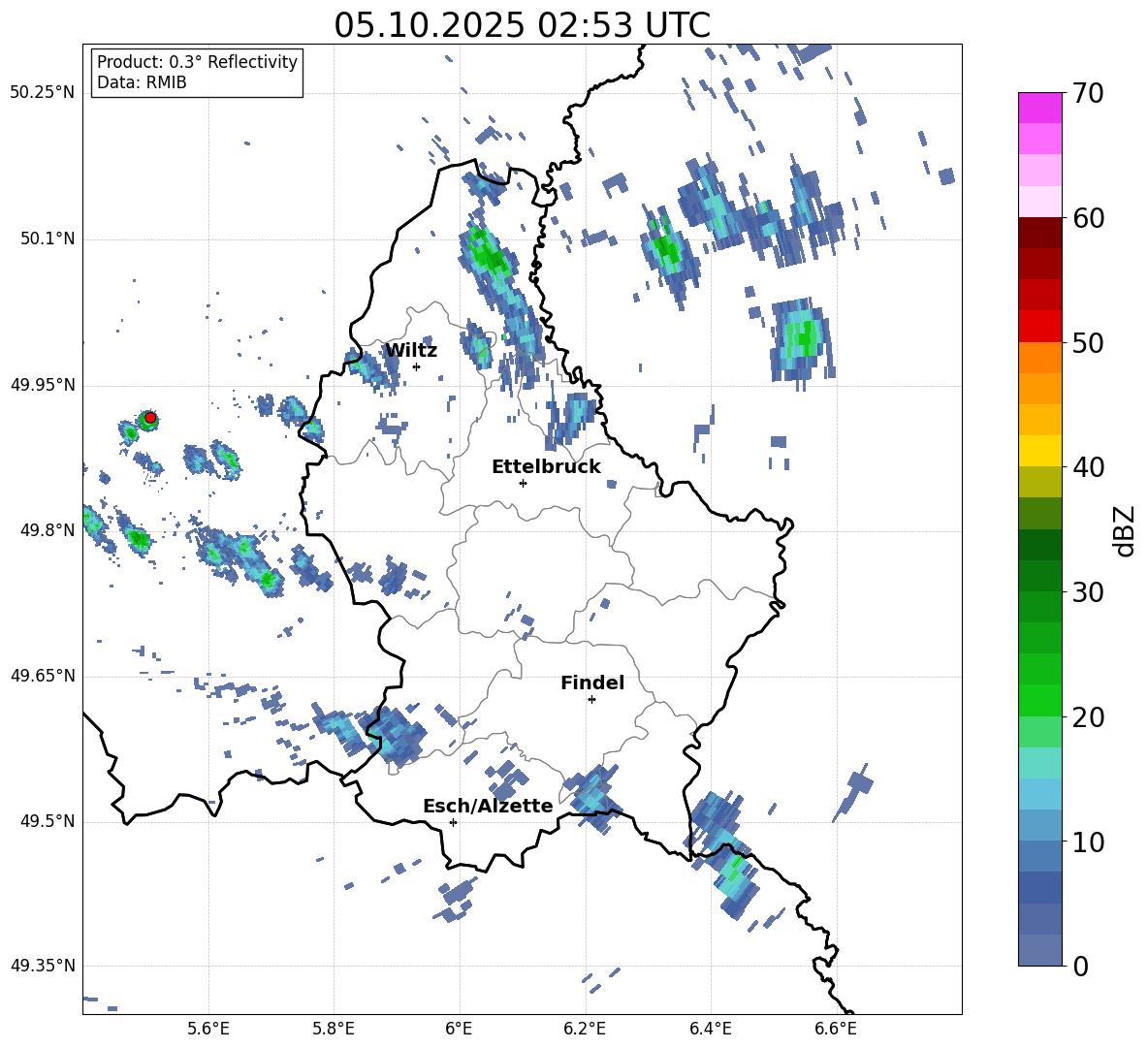
Task: Click the red dot marker on the map
Action: (x=150, y=418)
